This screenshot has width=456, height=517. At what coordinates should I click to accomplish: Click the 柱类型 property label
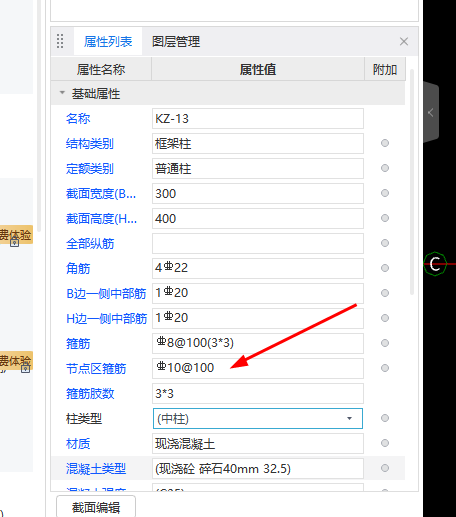click(x=84, y=419)
